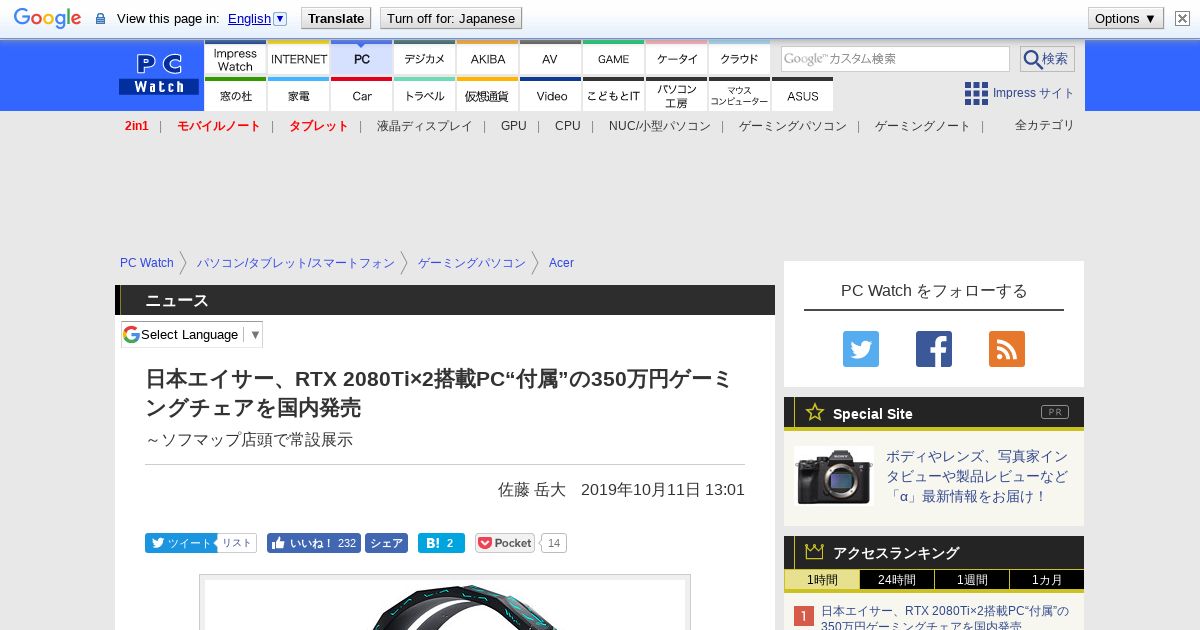Open 家電 tab
Viewport: 1200px width, 630px height.
pos(299,95)
